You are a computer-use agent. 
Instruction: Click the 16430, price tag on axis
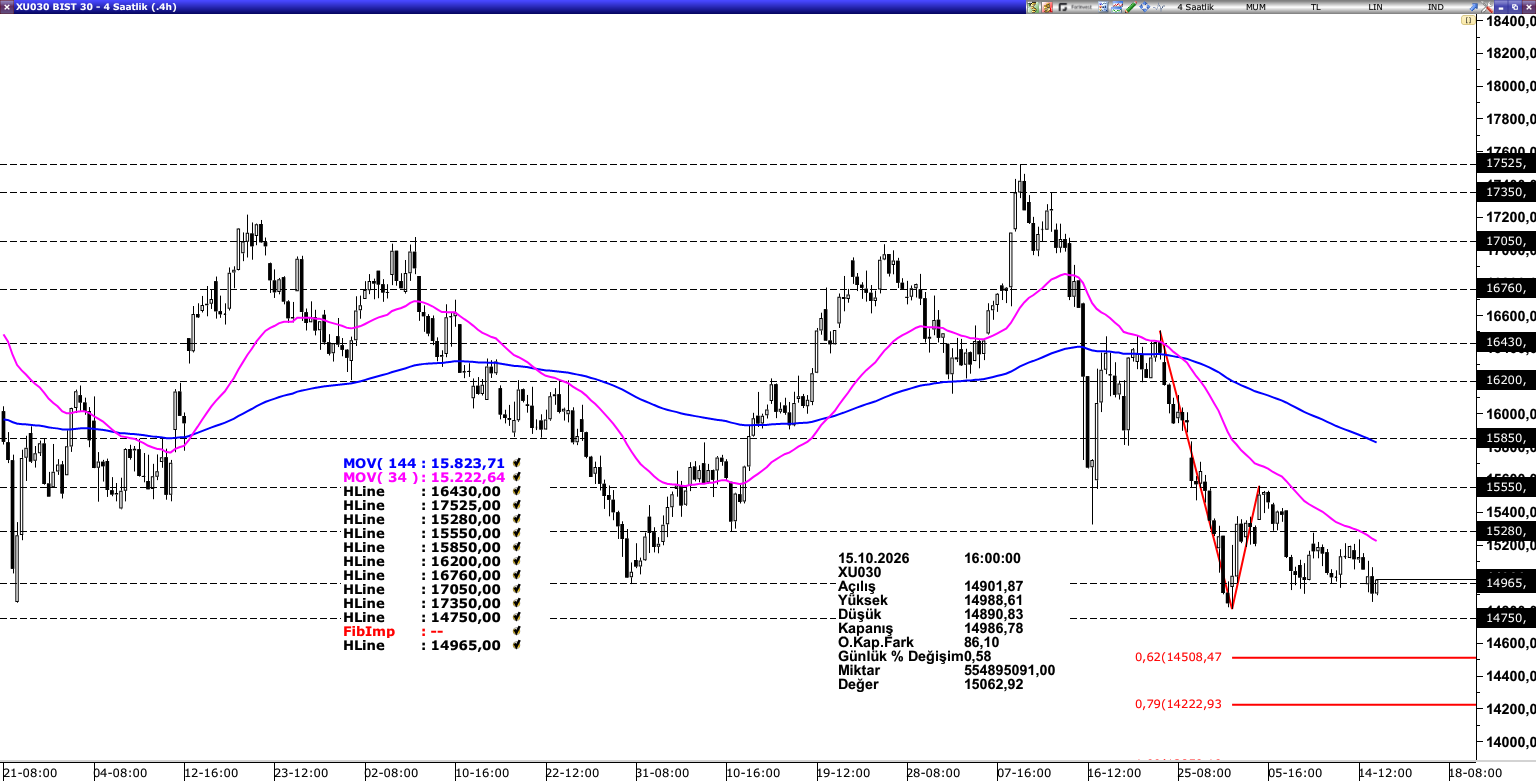(1506, 343)
